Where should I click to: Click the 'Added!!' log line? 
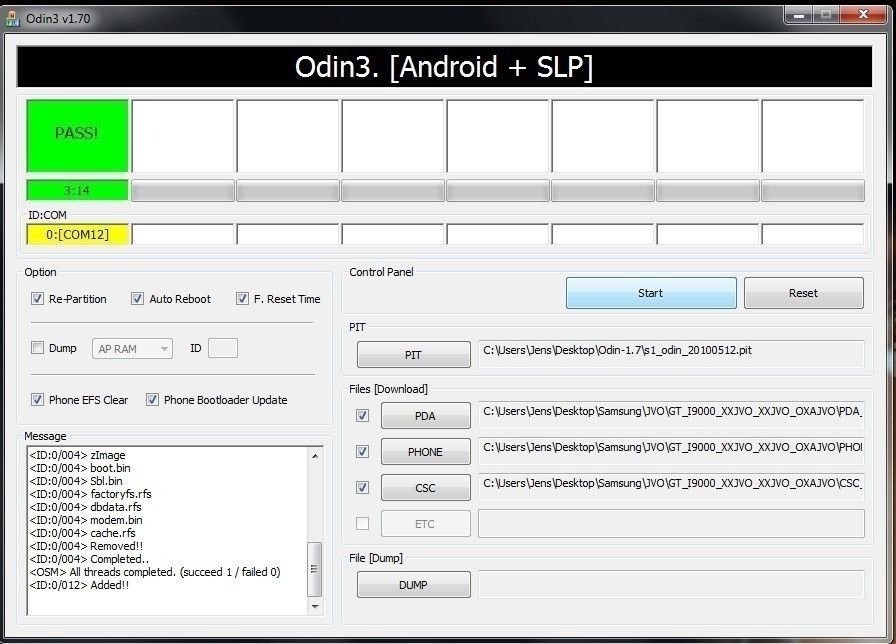tap(79, 585)
